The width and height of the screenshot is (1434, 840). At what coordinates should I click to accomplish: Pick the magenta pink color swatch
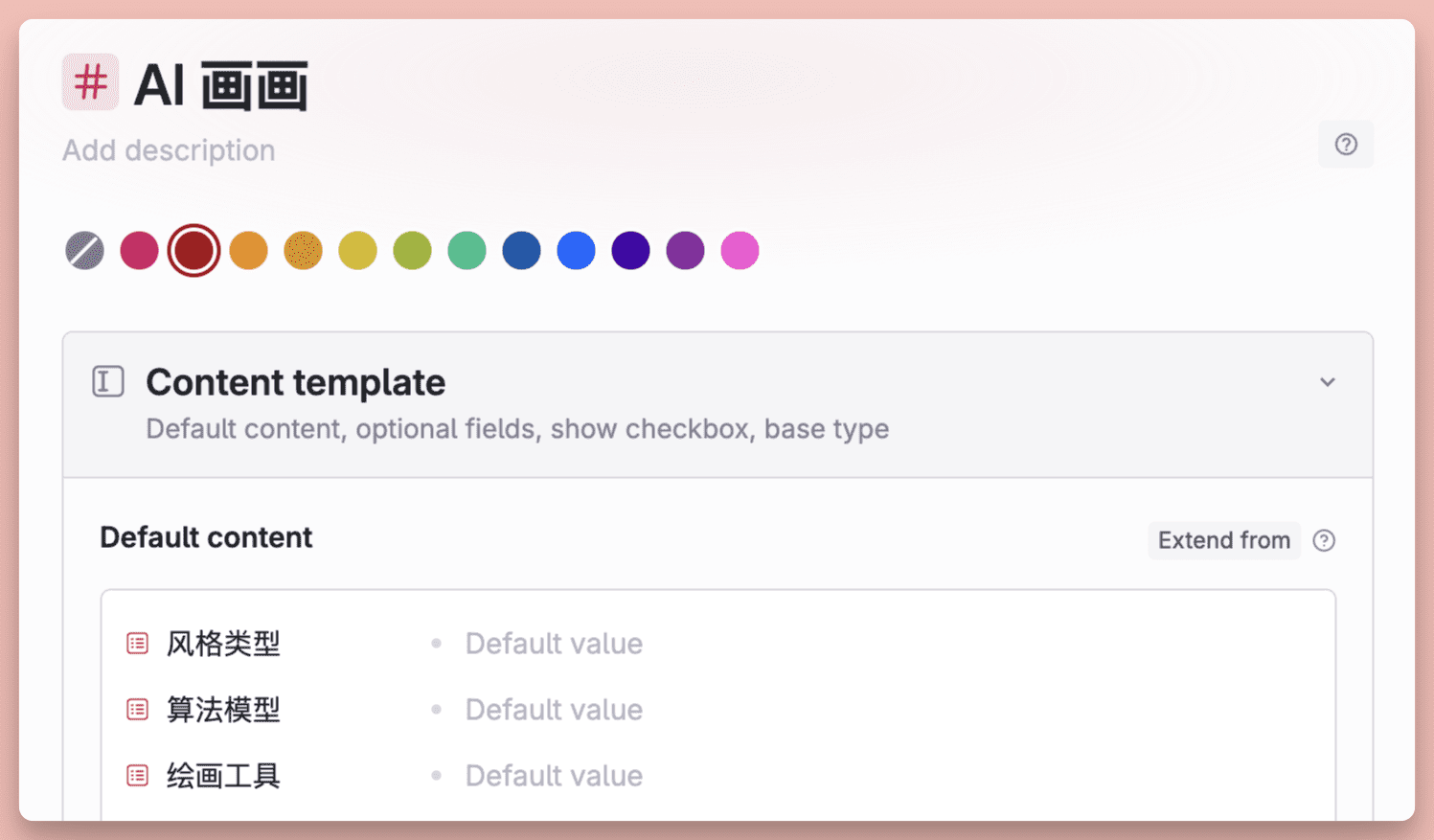coord(740,251)
